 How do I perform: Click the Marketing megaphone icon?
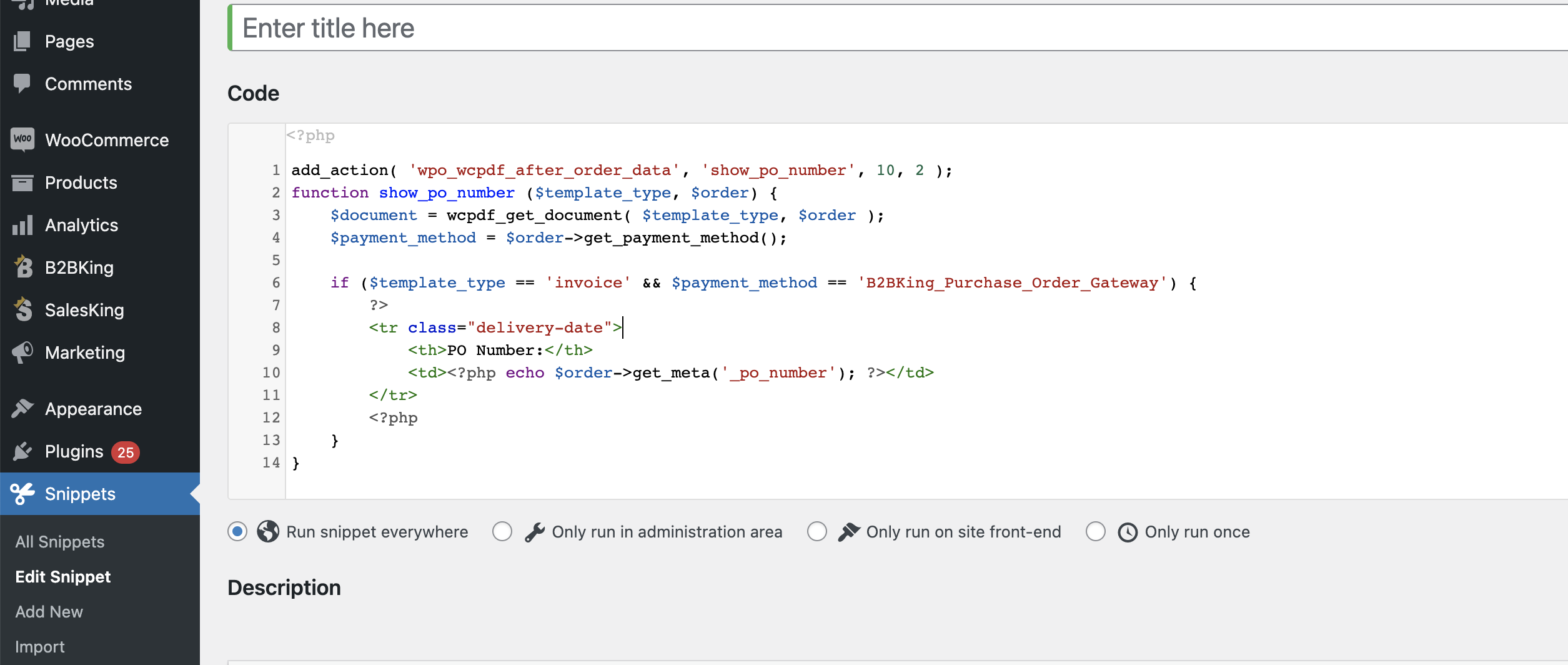[x=22, y=352]
